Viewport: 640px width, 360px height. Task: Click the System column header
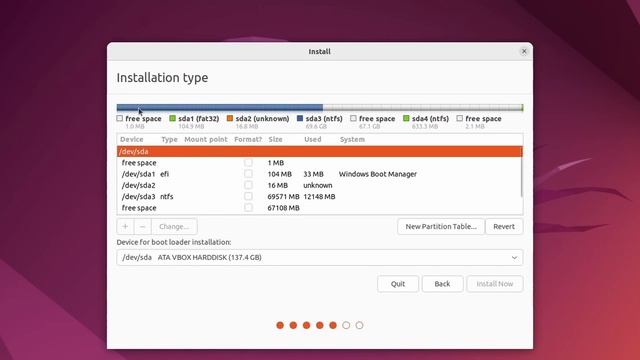tap(352, 140)
